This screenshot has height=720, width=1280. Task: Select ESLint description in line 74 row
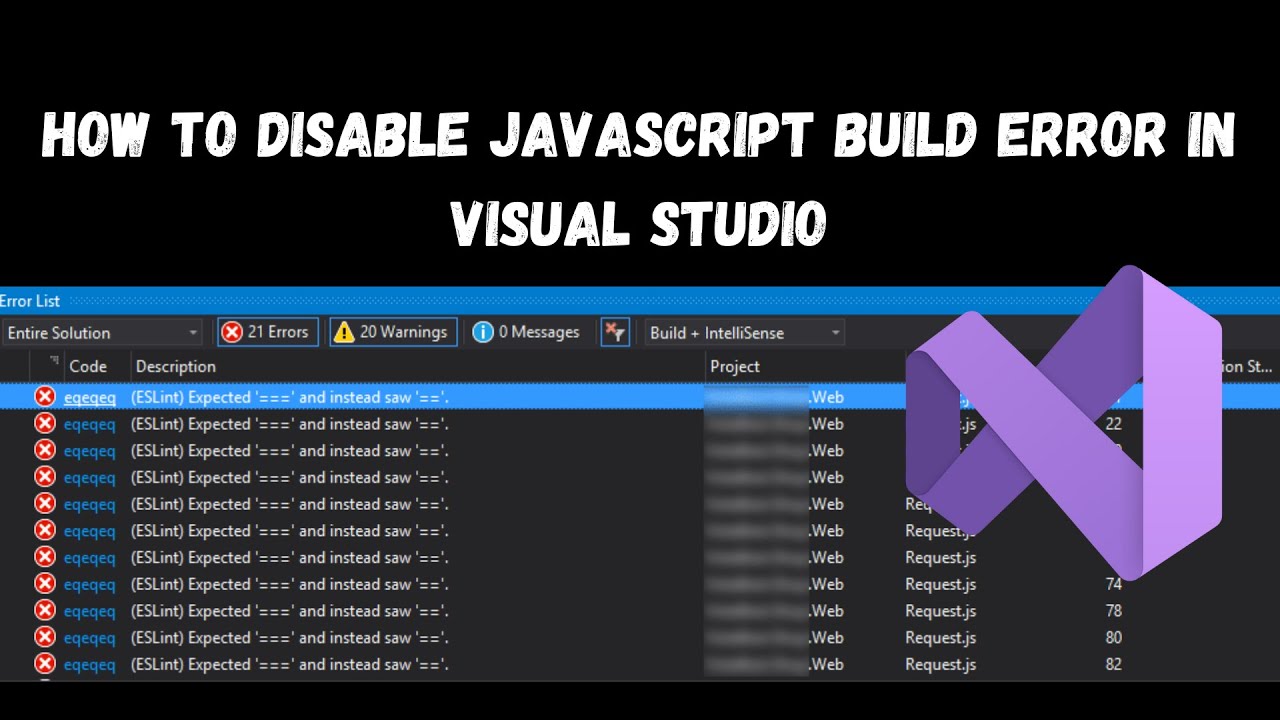pos(290,584)
